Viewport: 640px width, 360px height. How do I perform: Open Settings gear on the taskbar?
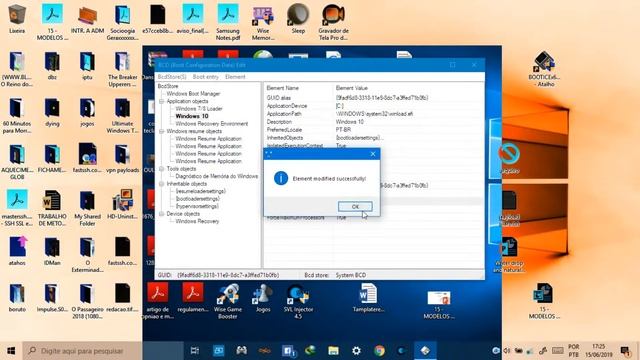356,351
